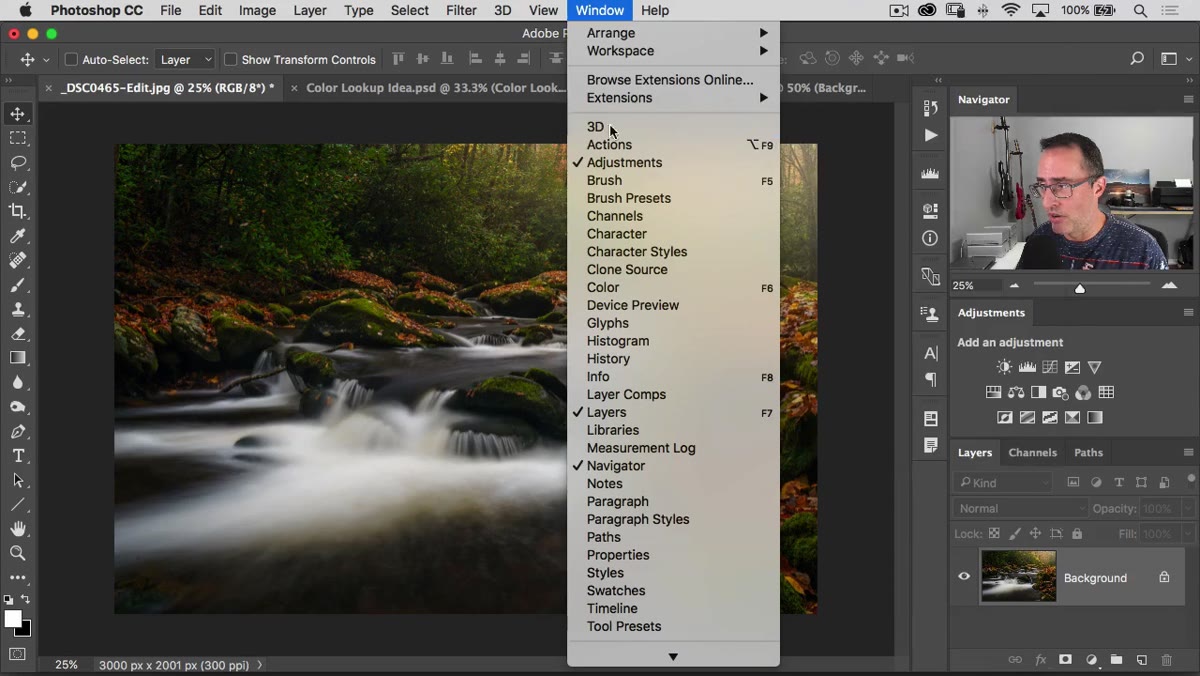Select the Rectangular Marquee tool

pyautogui.click(x=18, y=138)
